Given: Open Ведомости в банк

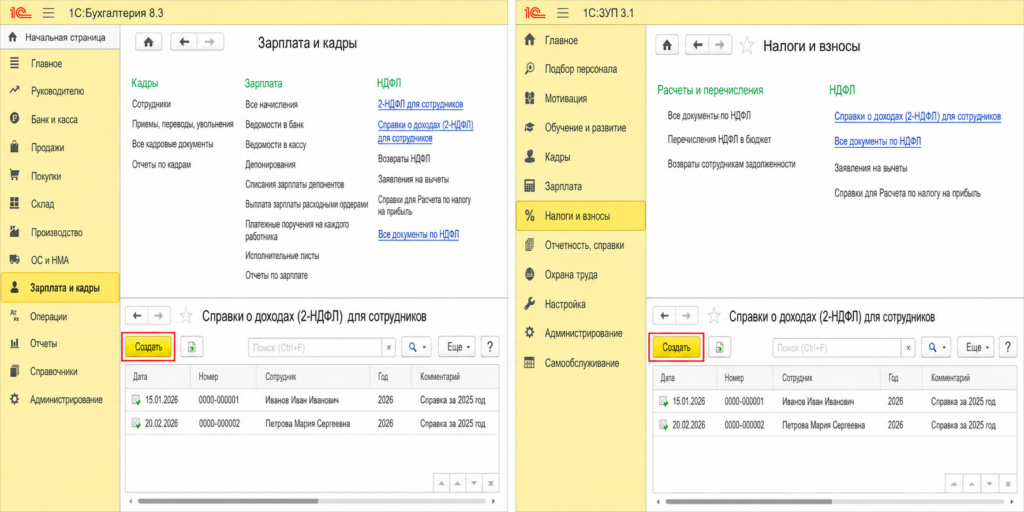Looking at the screenshot, I should click(274, 124).
